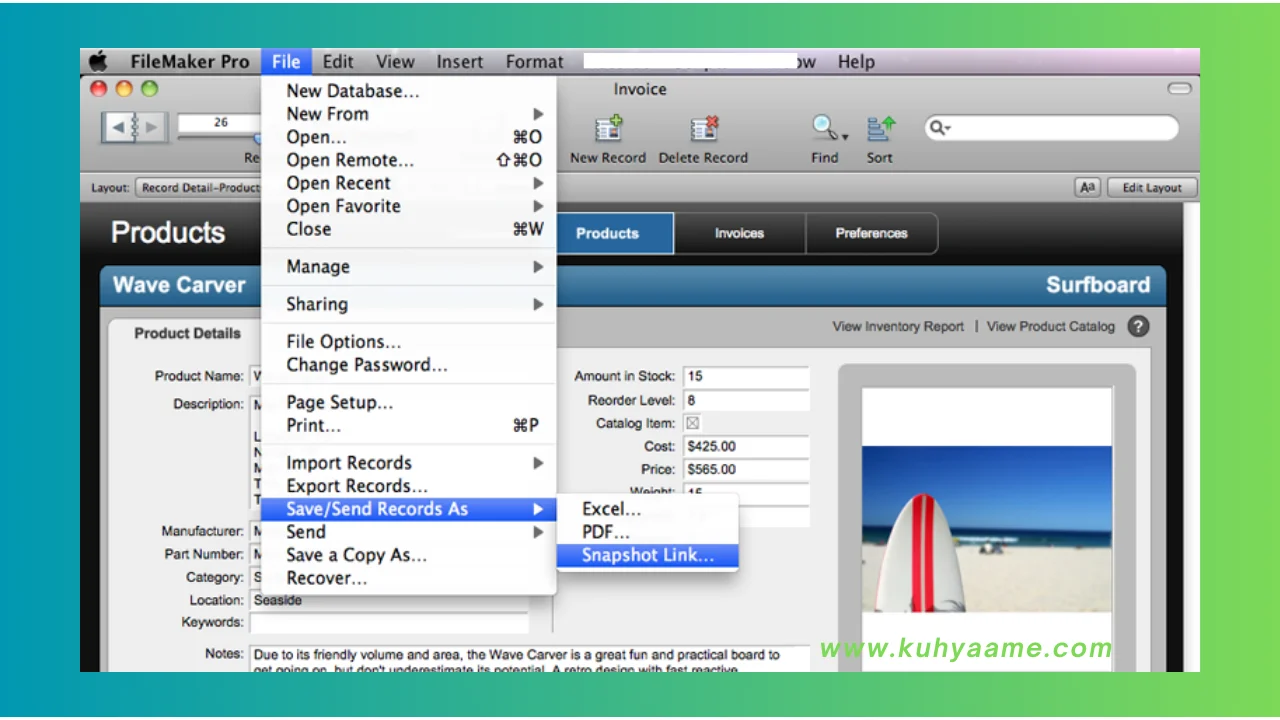The width and height of the screenshot is (1280, 720).
Task: Select File Options menu item
Action: click(408, 342)
